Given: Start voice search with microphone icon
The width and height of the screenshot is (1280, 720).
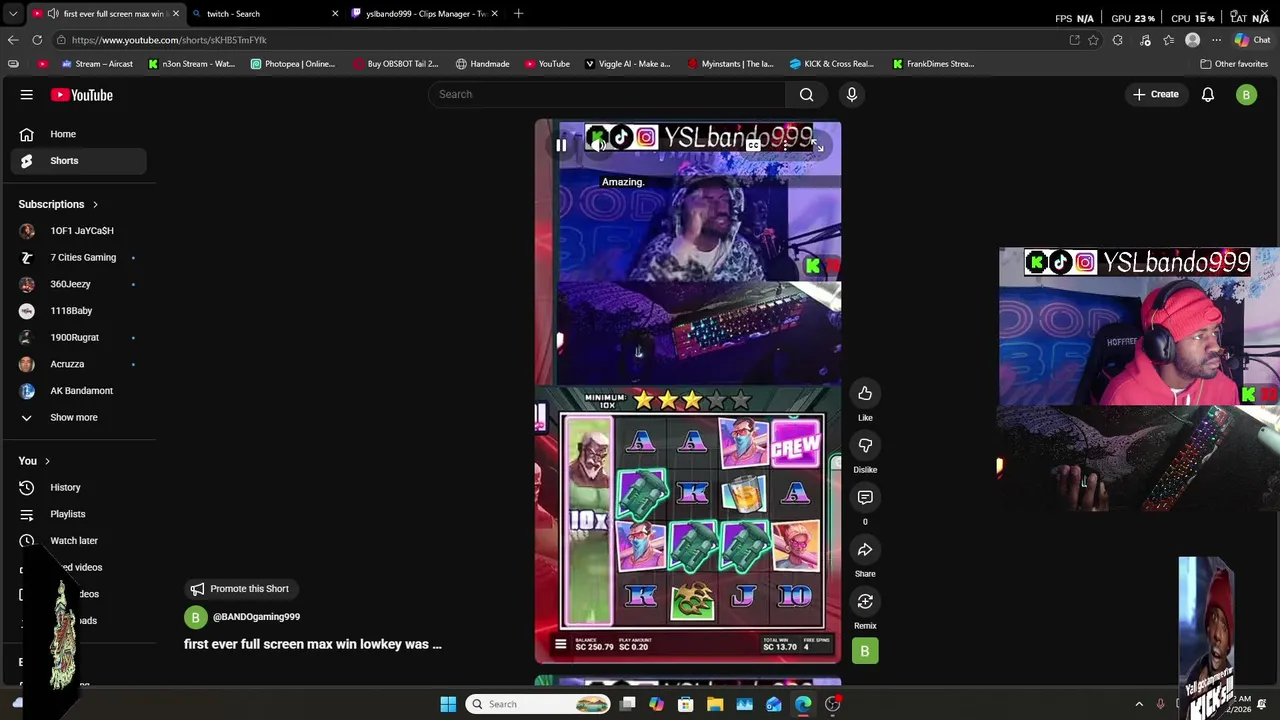Looking at the screenshot, I should (x=852, y=94).
